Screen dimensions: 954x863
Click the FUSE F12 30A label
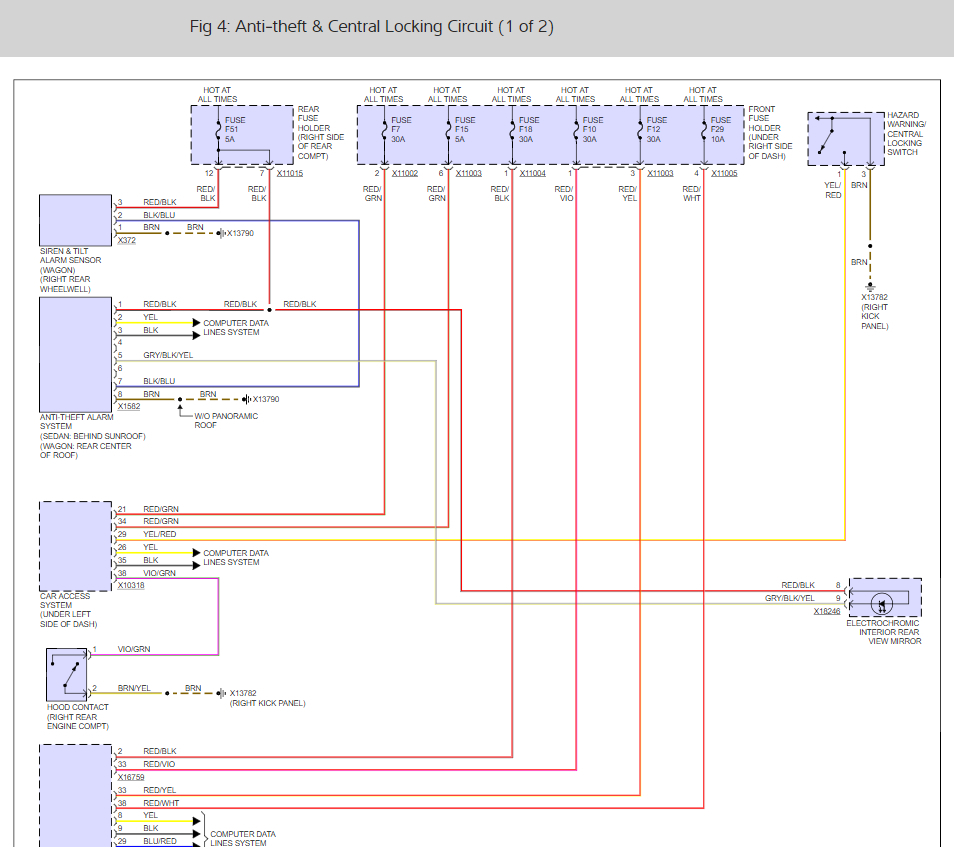(656, 130)
